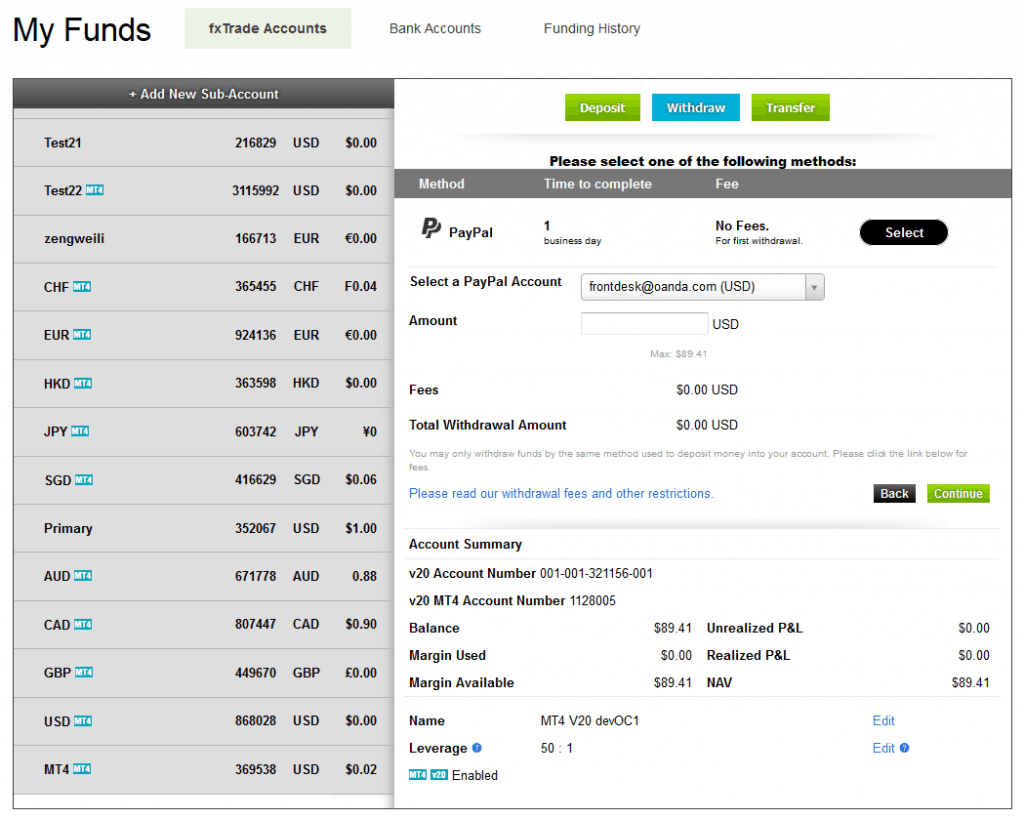Open the Funding History tab
The width and height of the screenshot is (1024, 819).
coord(591,28)
